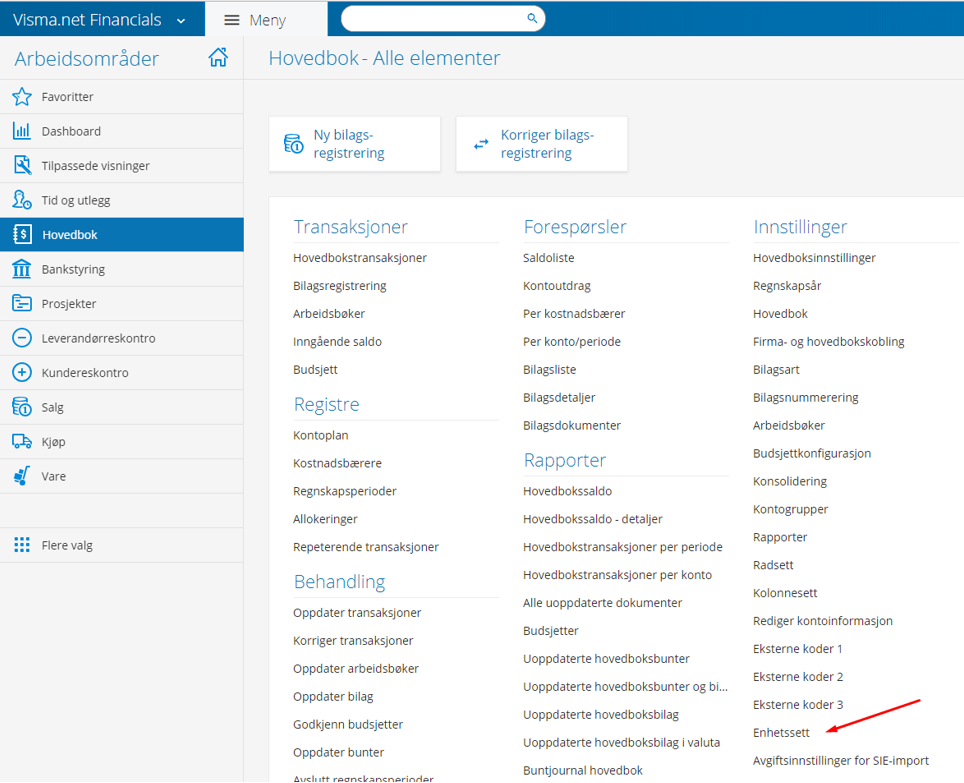Click the Kjøp truck icon
This screenshot has width=964, height=783.
click(x=22, y=441)
